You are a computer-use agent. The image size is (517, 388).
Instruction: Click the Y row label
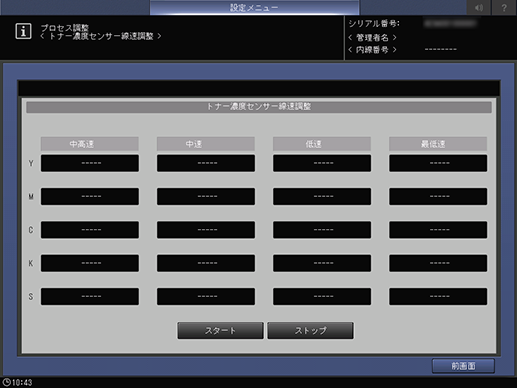pyautogui.click(x=31, y=163)
